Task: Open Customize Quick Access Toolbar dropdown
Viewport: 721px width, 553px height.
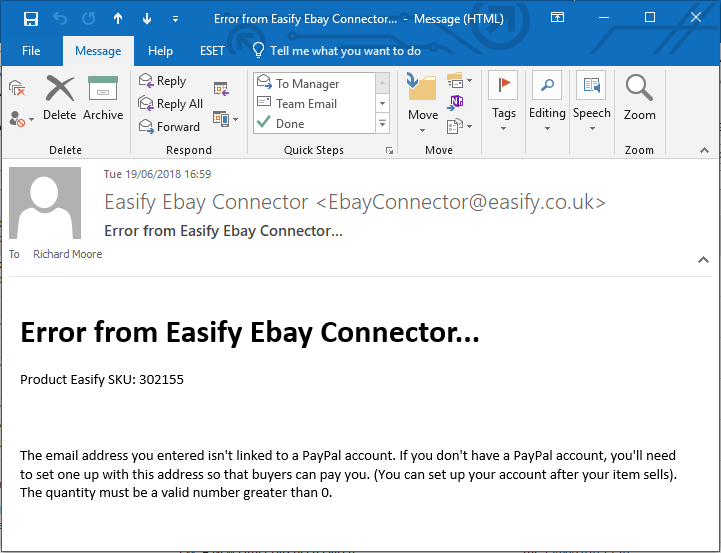Action: pyautogui.click(x=175, y=19)
